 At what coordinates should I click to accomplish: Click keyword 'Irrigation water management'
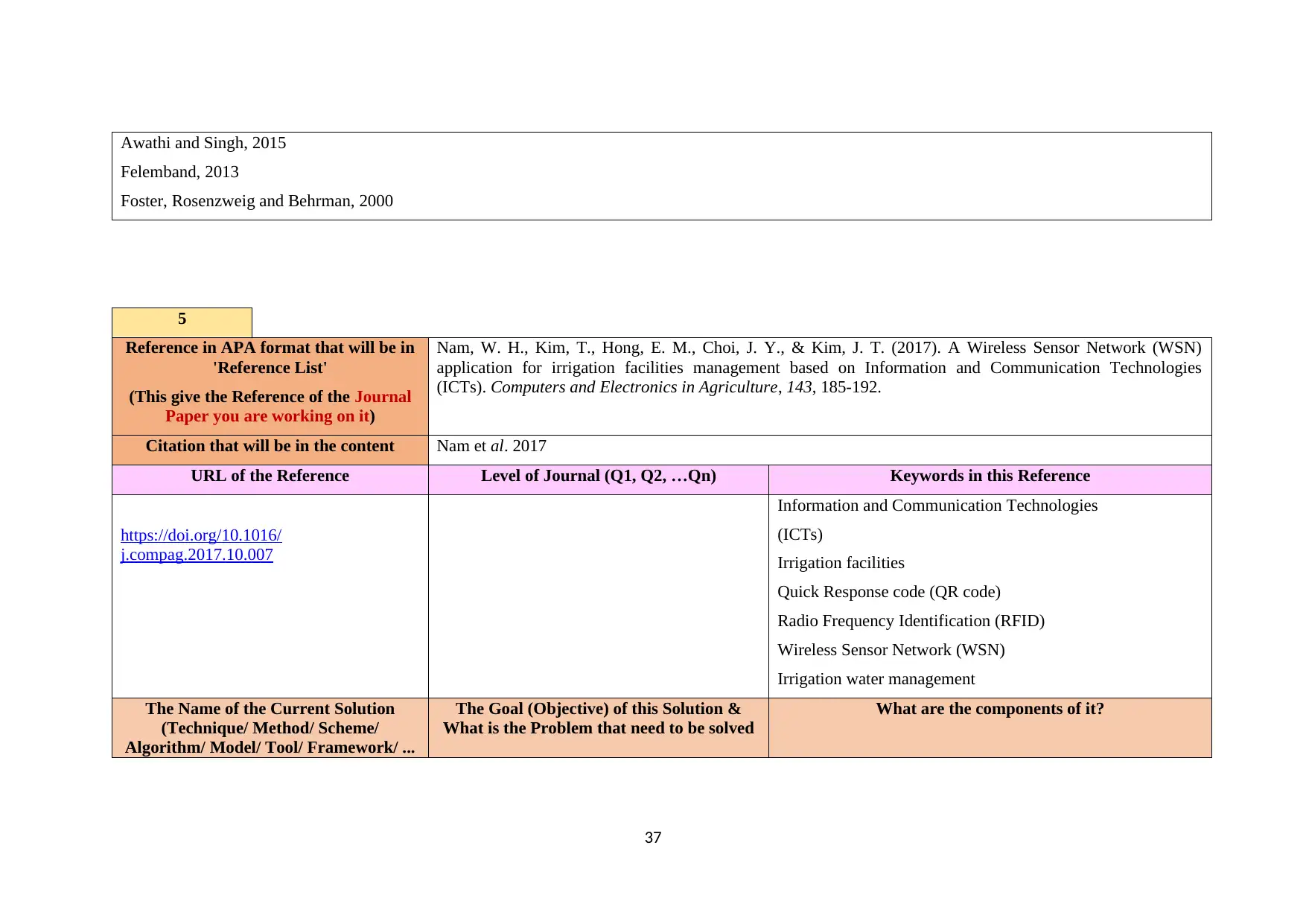876,679
